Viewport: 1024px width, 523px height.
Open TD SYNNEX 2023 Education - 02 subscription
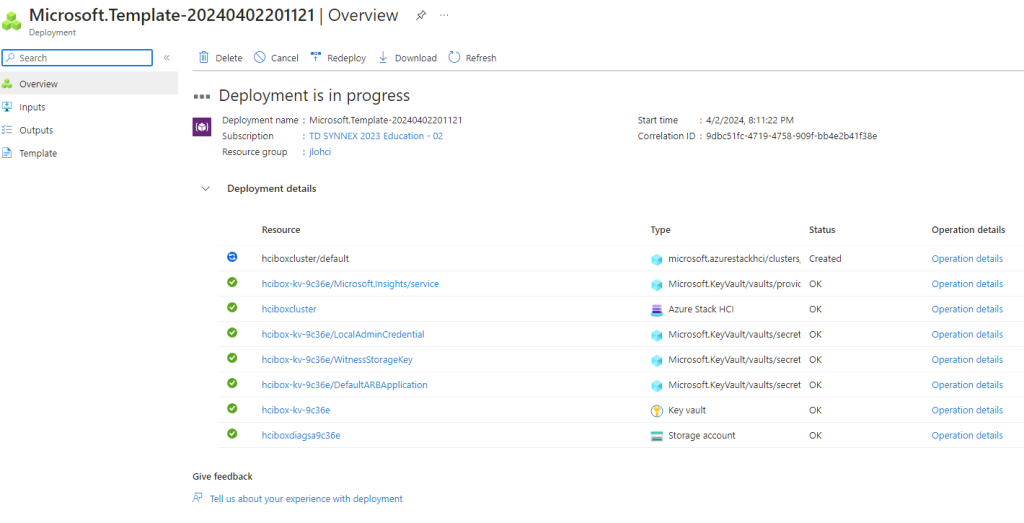click(x=376, y=136)
